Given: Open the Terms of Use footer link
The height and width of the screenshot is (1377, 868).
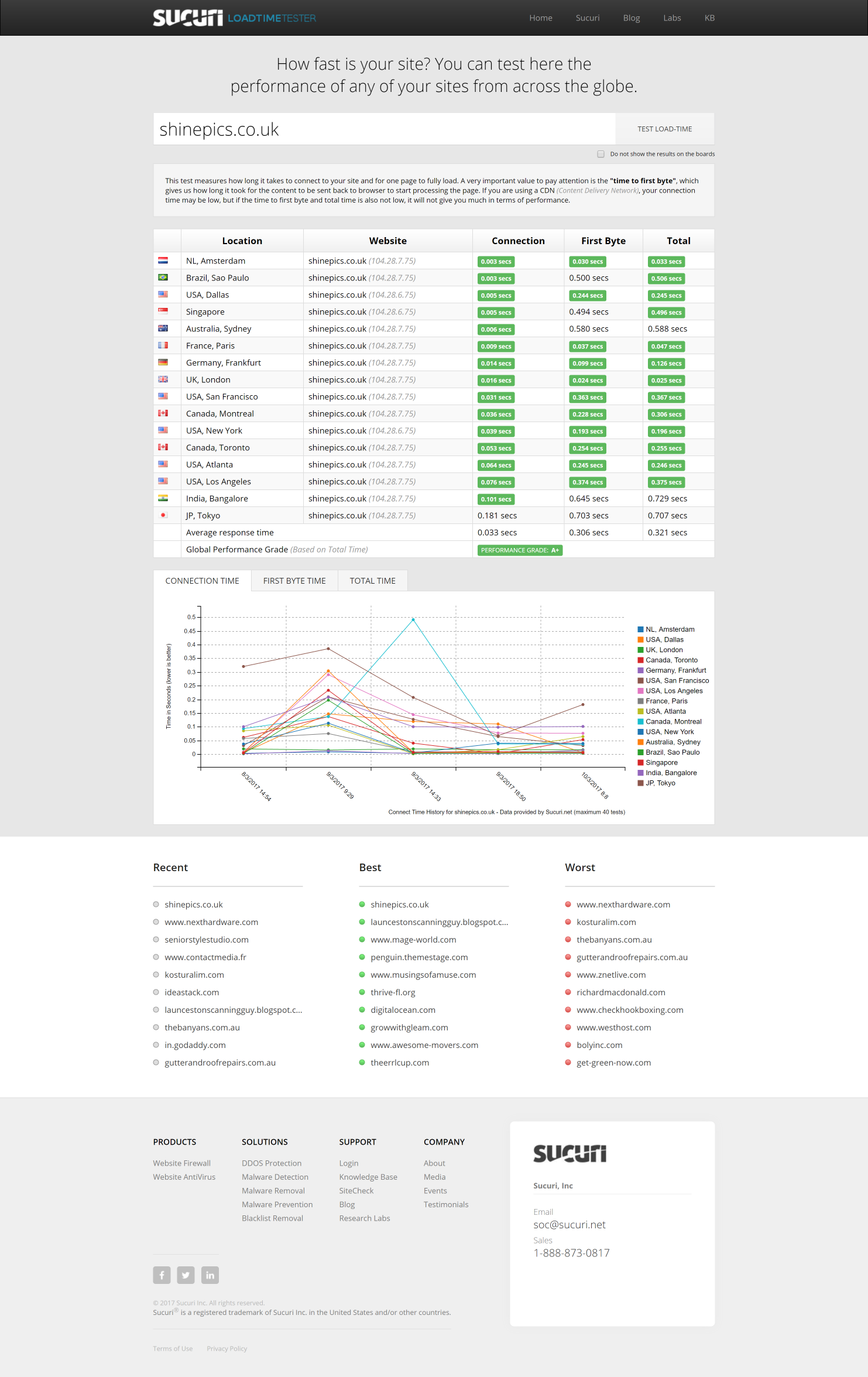Looking at the screenshot, I should pos(173,1348).
